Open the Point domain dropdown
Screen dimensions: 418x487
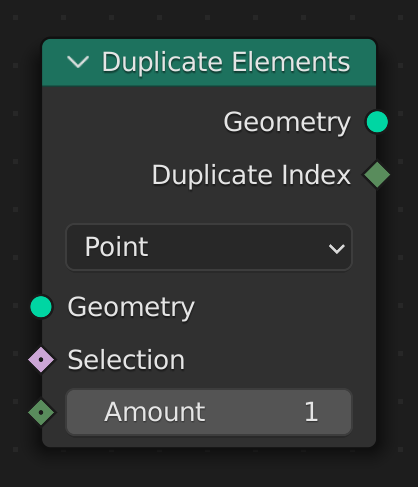(209, 247)
